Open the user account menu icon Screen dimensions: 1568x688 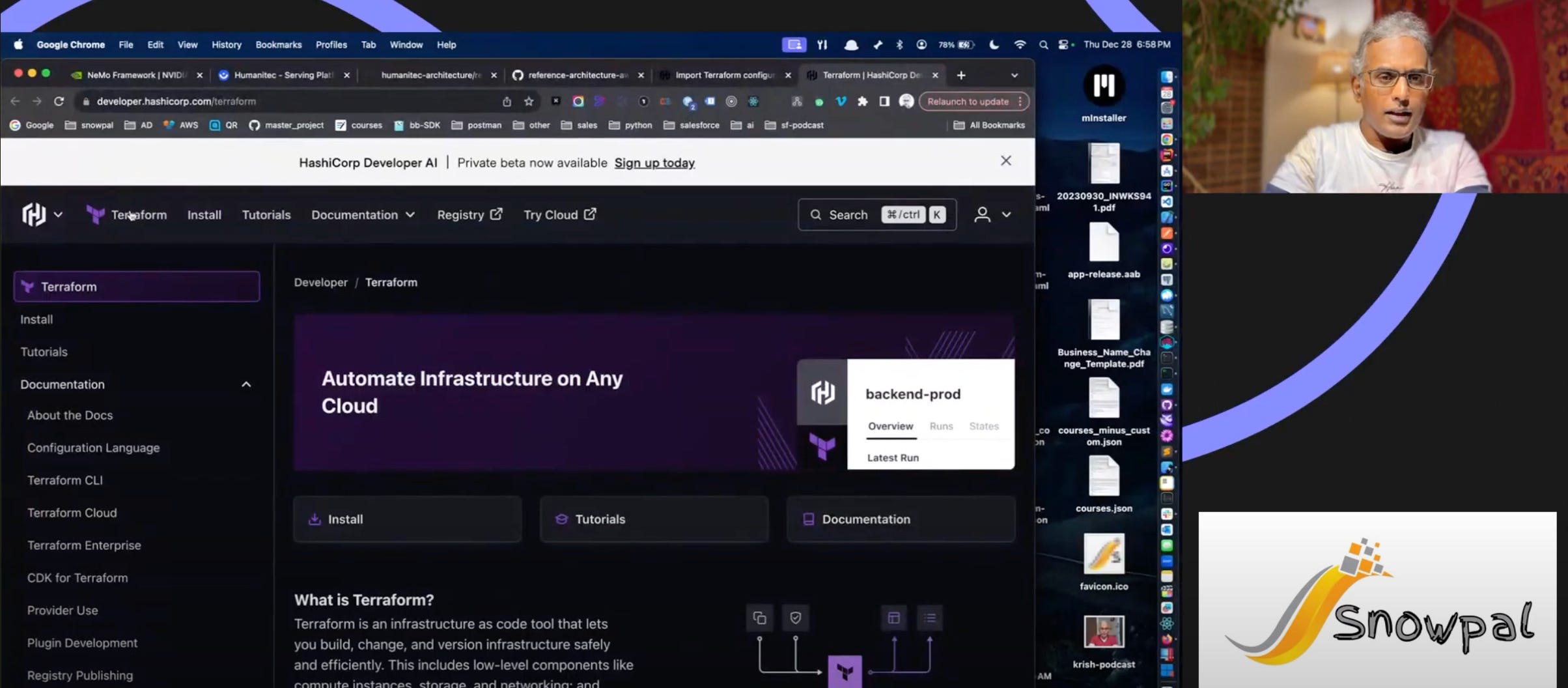(x=982, y=215)
